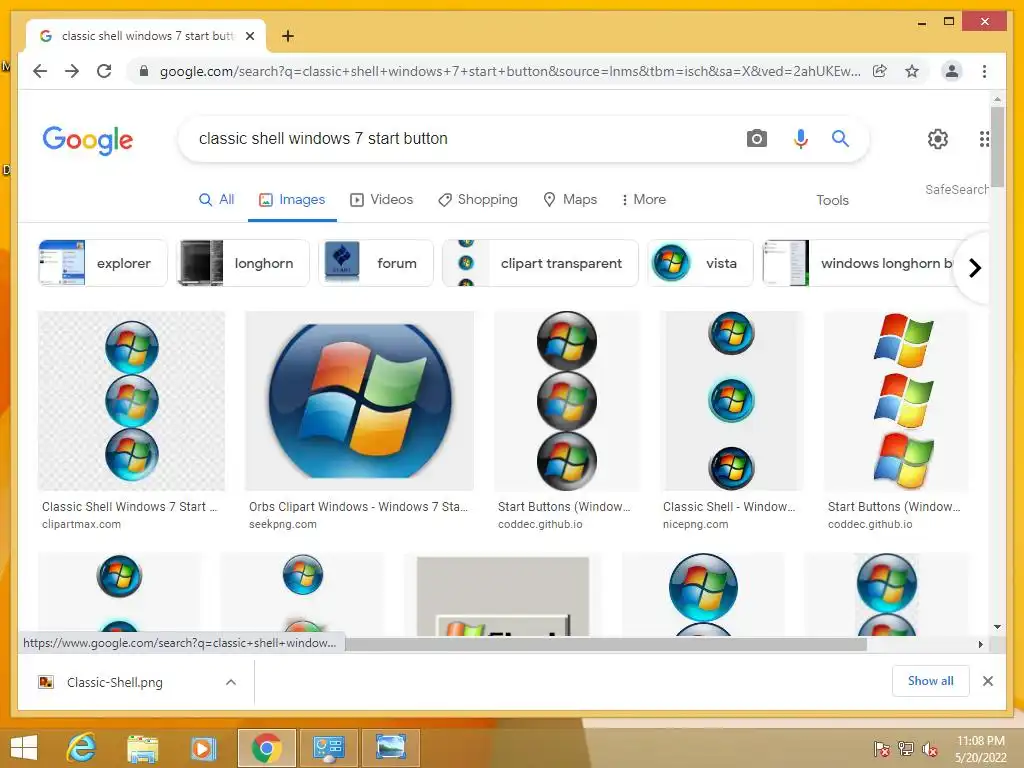Open Windows flag Start Buttons image
The width and height of the screenshot is (1024, 768).
click(897, 400)
